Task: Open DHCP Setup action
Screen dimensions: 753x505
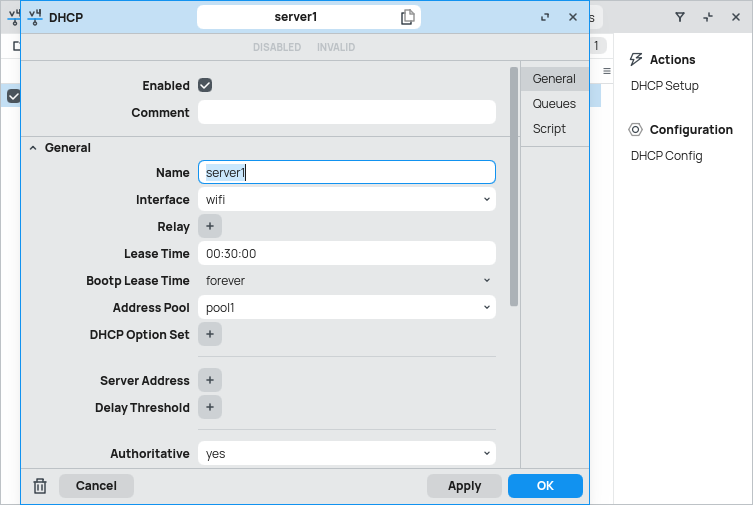Action: click(x=665, y=86)
